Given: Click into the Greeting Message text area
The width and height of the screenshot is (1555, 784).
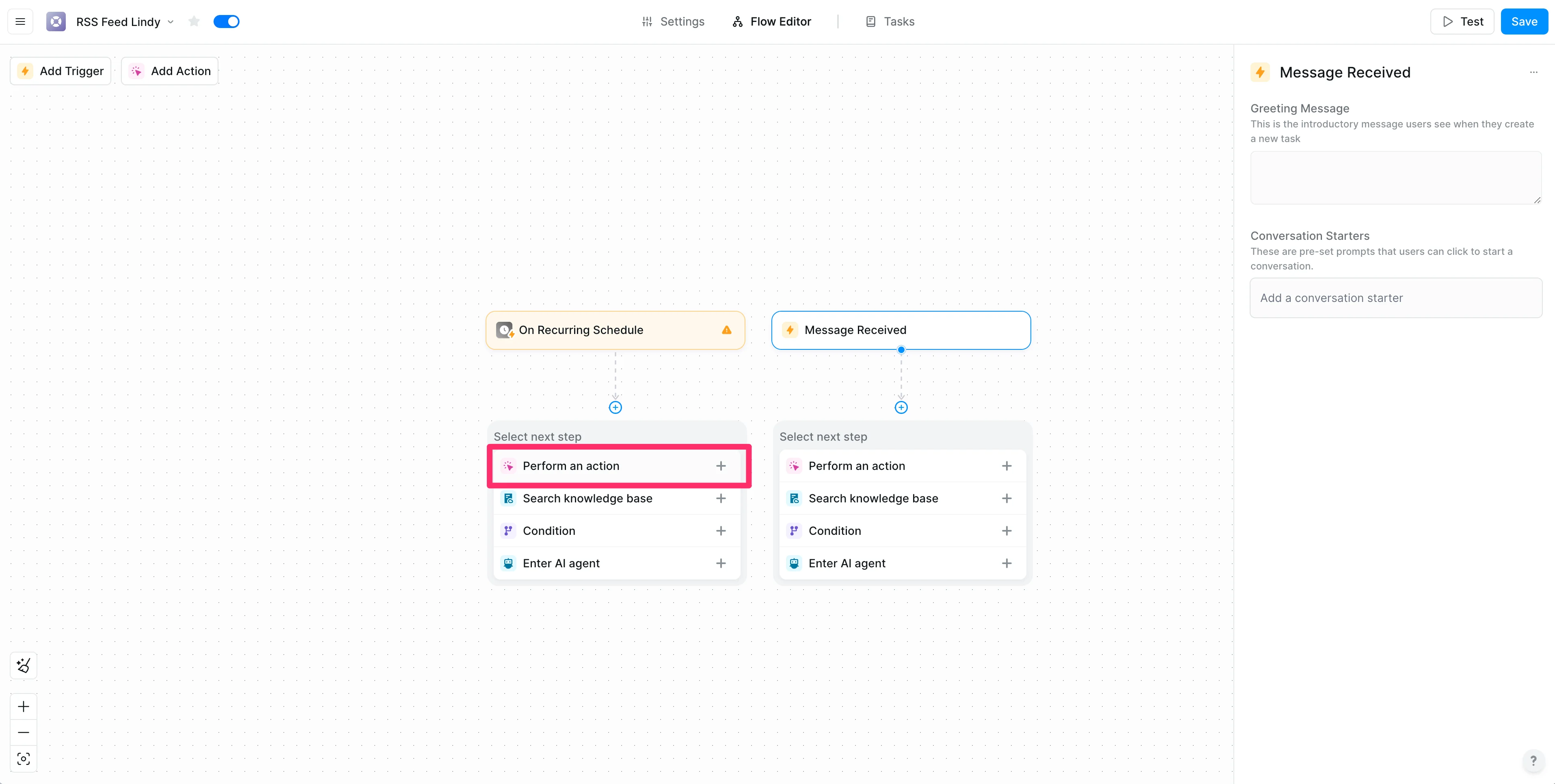Looking at the screenshot, I should (x=1395, y=177).
